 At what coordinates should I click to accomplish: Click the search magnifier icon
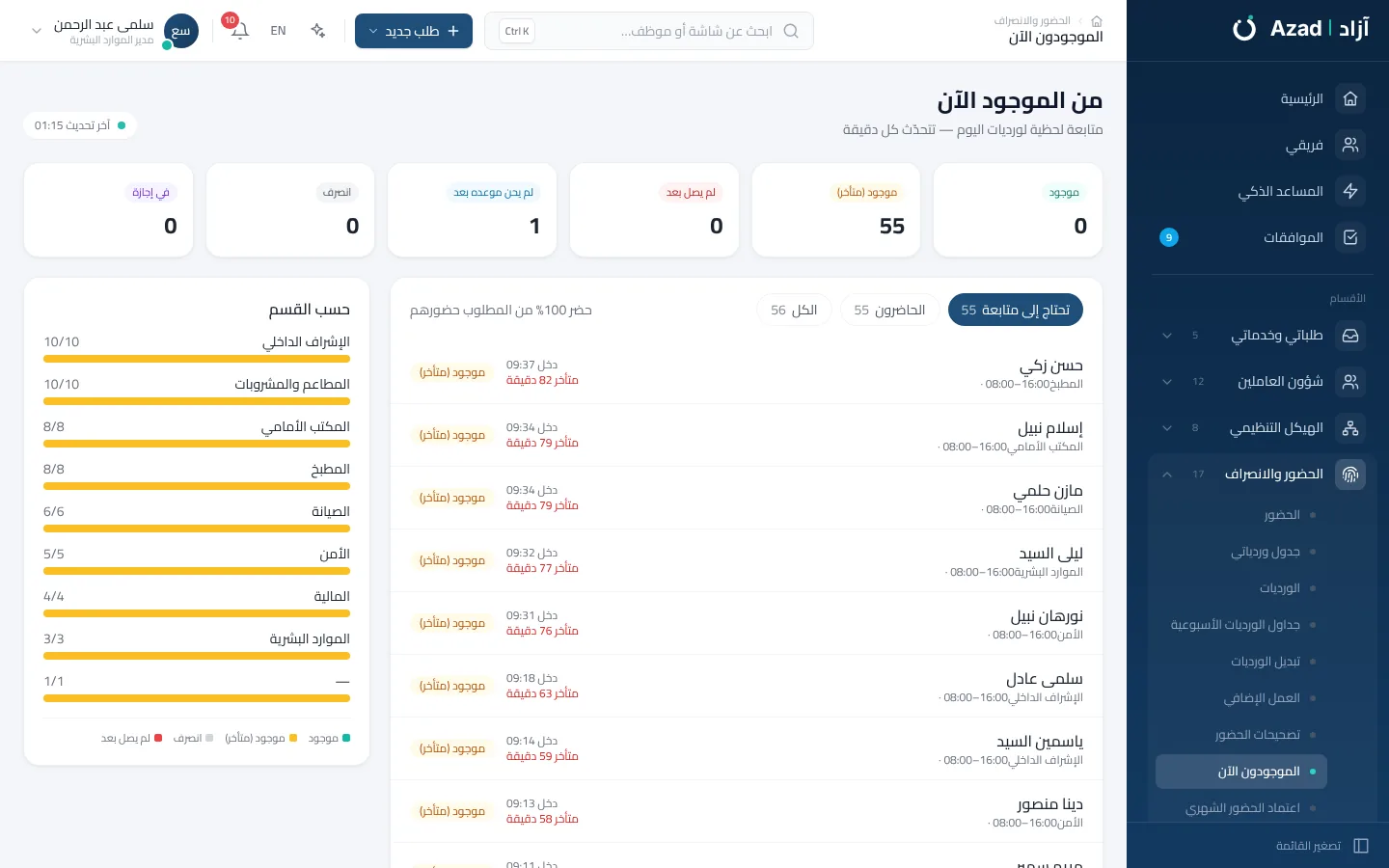pos(791,31)
